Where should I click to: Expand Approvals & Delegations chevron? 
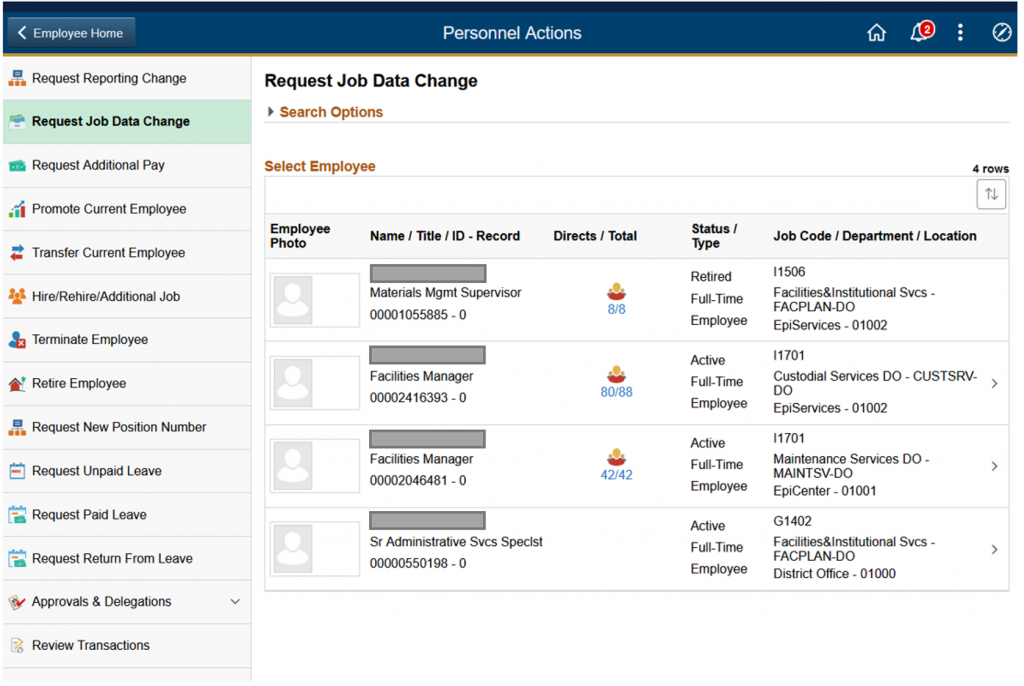[235, 602]
